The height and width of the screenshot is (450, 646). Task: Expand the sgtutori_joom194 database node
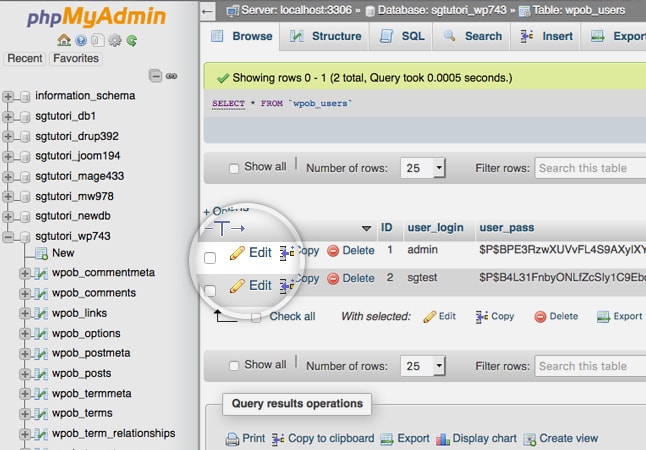pyautogui.click(x=7, y=157)
